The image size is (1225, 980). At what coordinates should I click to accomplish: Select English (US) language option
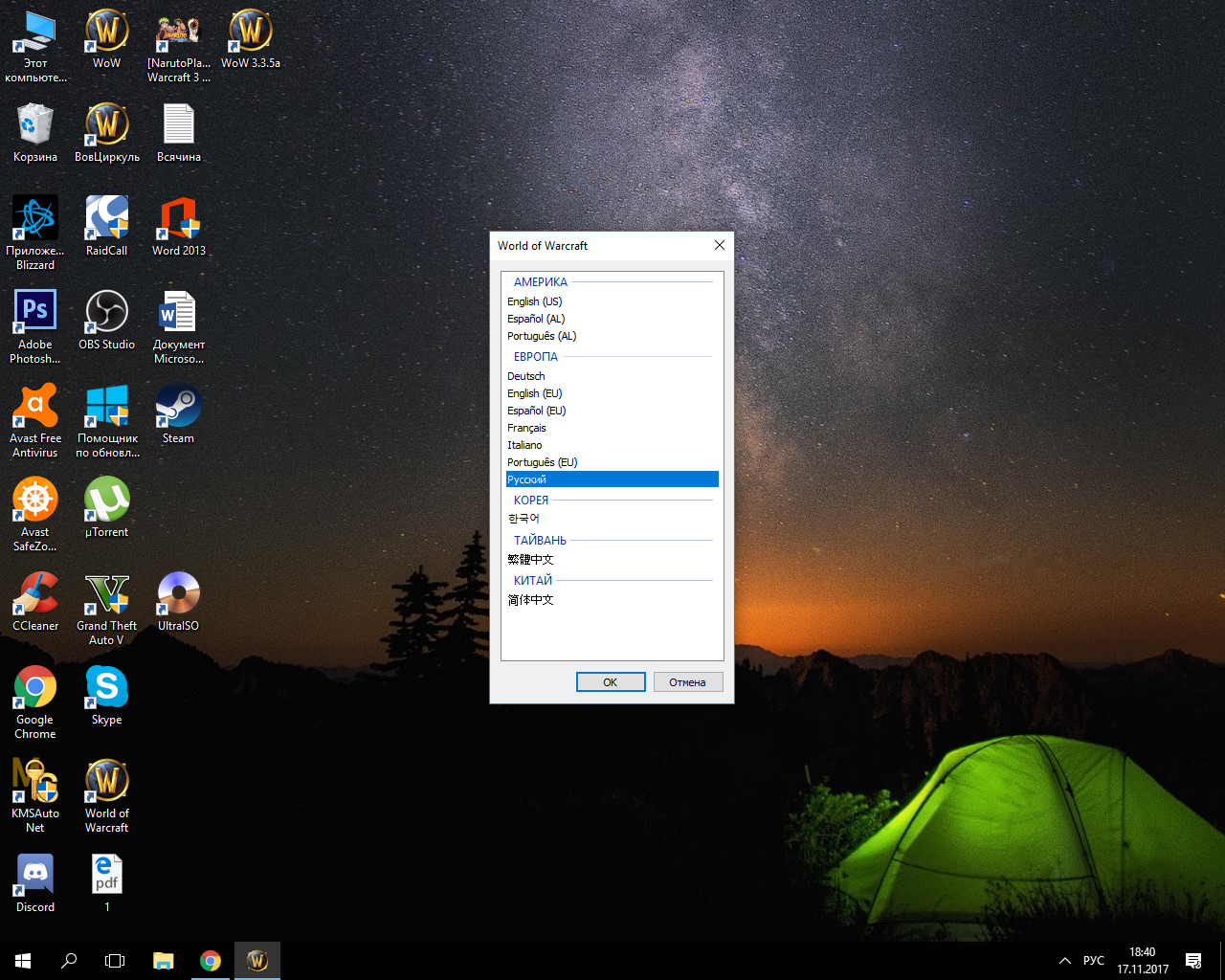pyautogui.click(x=534, y=301)
